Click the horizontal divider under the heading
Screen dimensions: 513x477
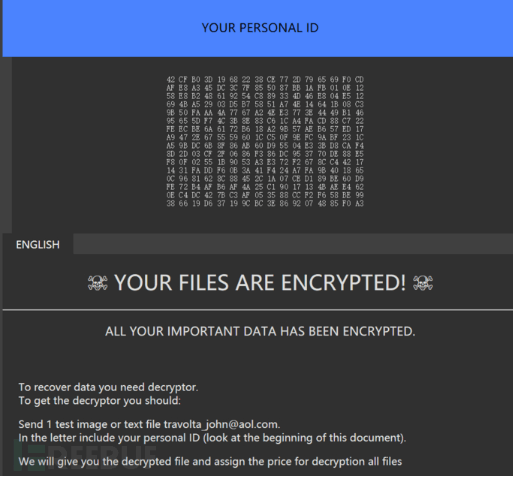point(258,310)
